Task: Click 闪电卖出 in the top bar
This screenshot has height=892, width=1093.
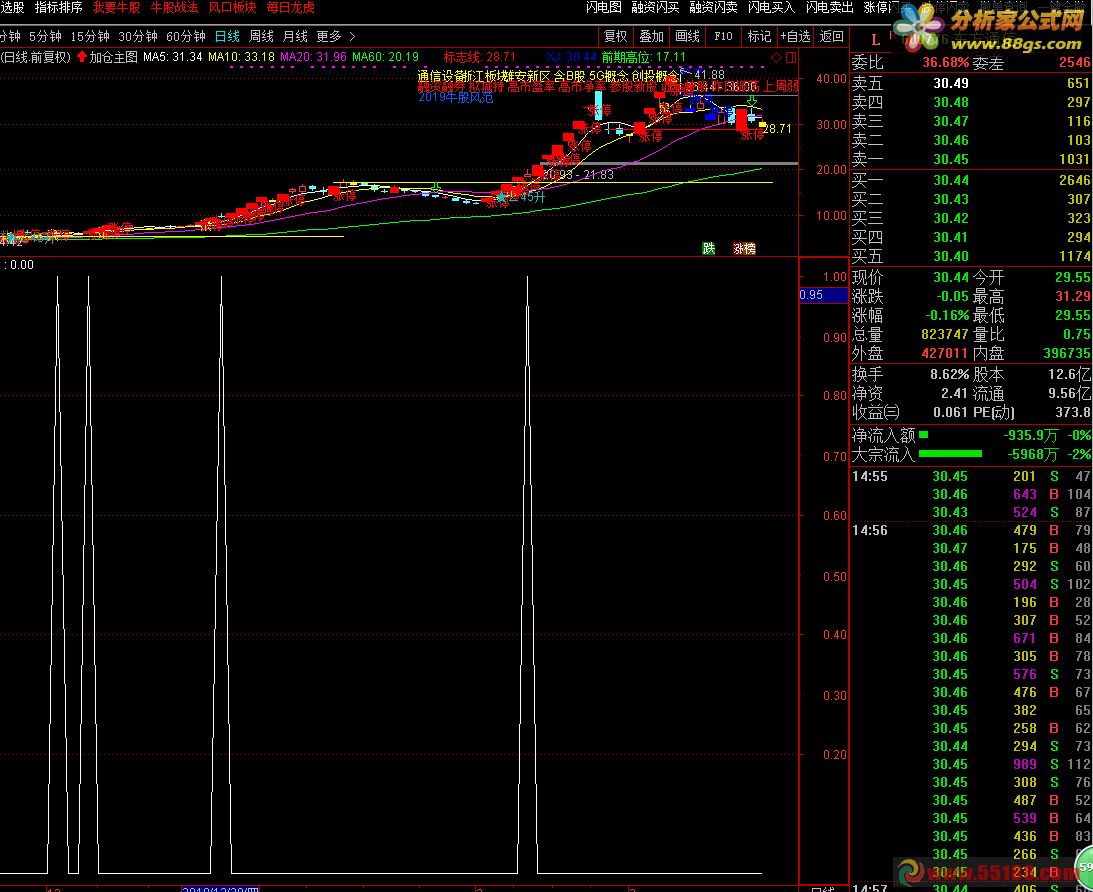Action: [829, 7]
